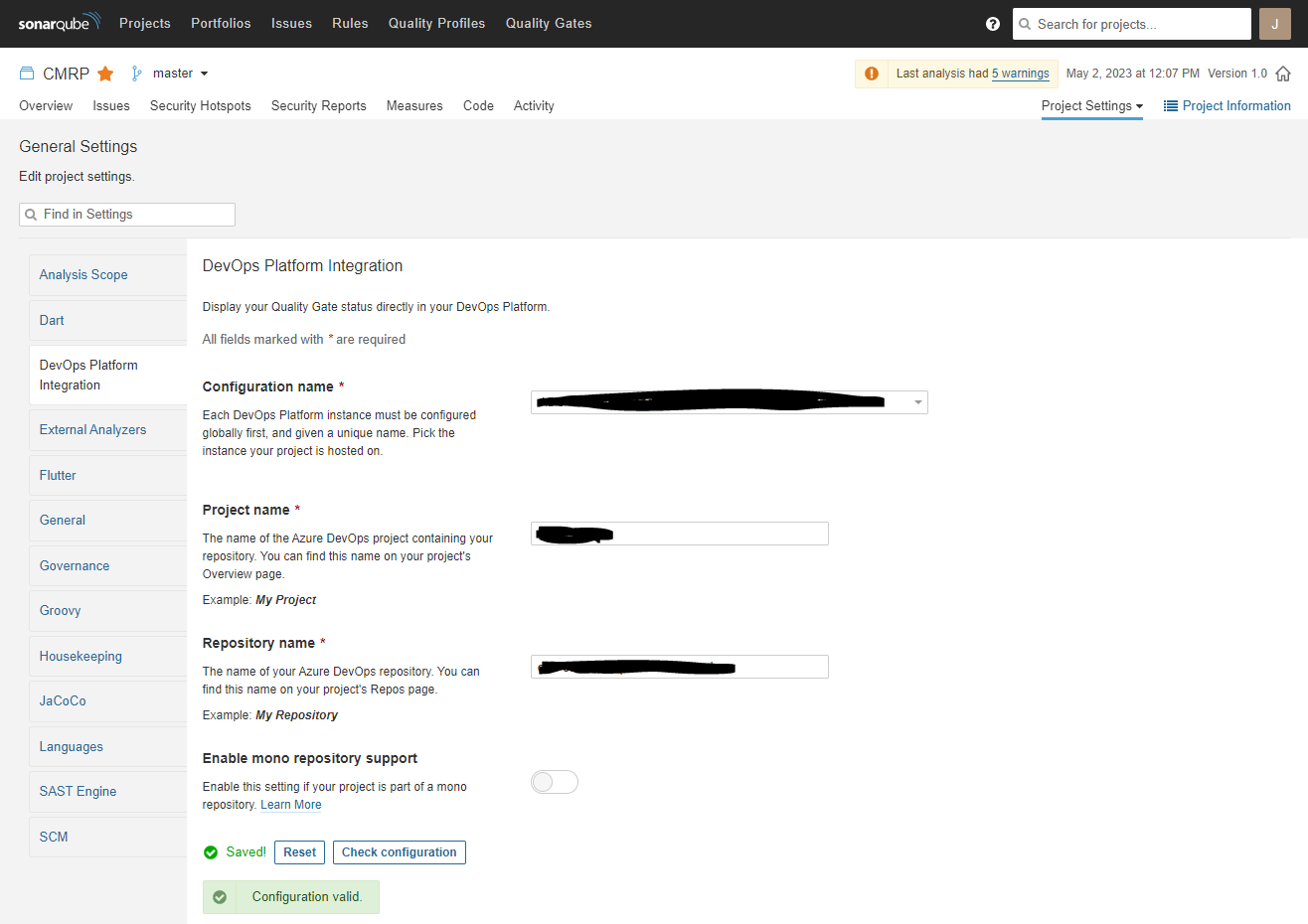The width and height of the screenshot is (1308, 924).
Task: Select the Governance settings category
Action: 107,565
